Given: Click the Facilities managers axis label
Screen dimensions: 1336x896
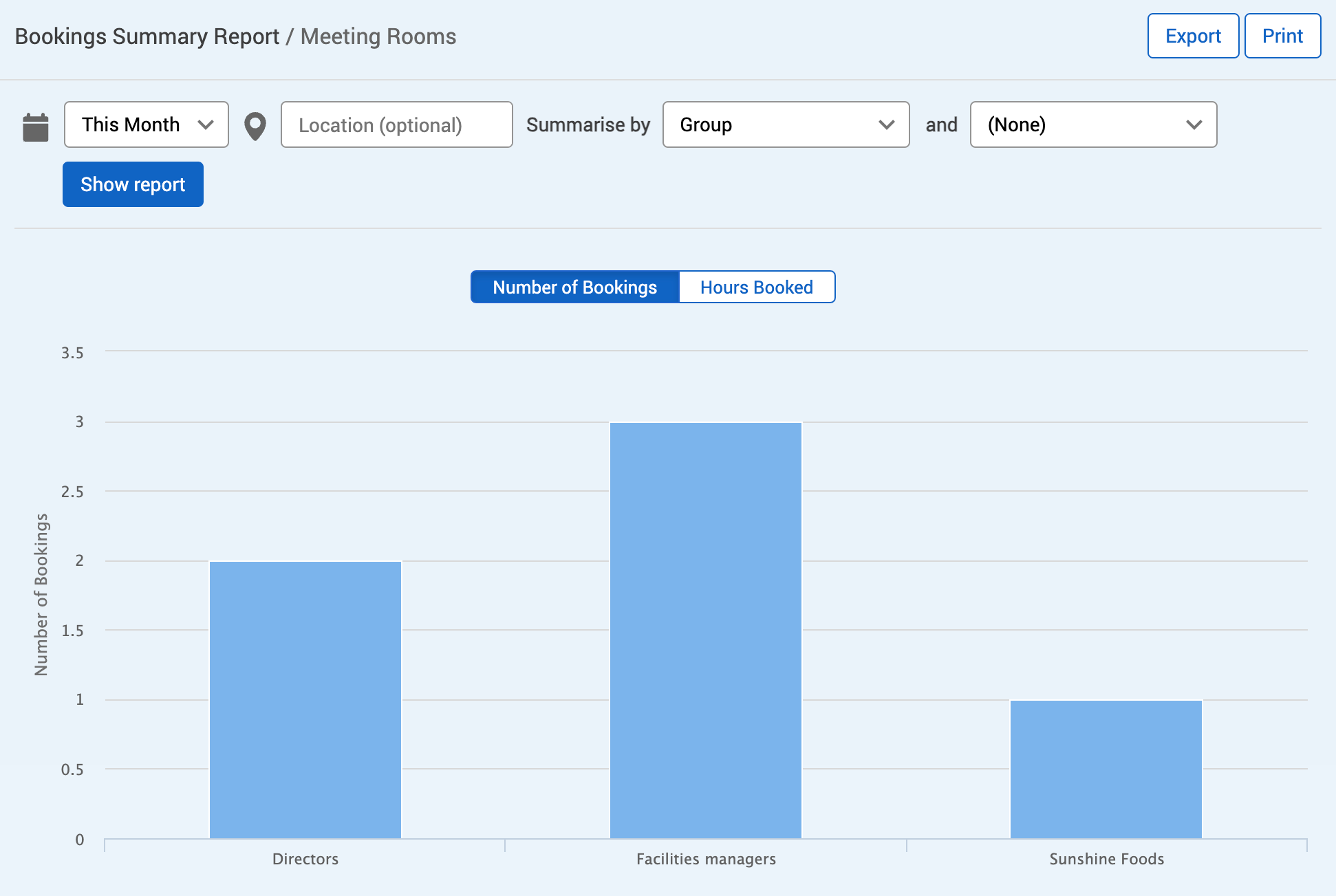Looking at the screenshot, I should pos(706,859).
